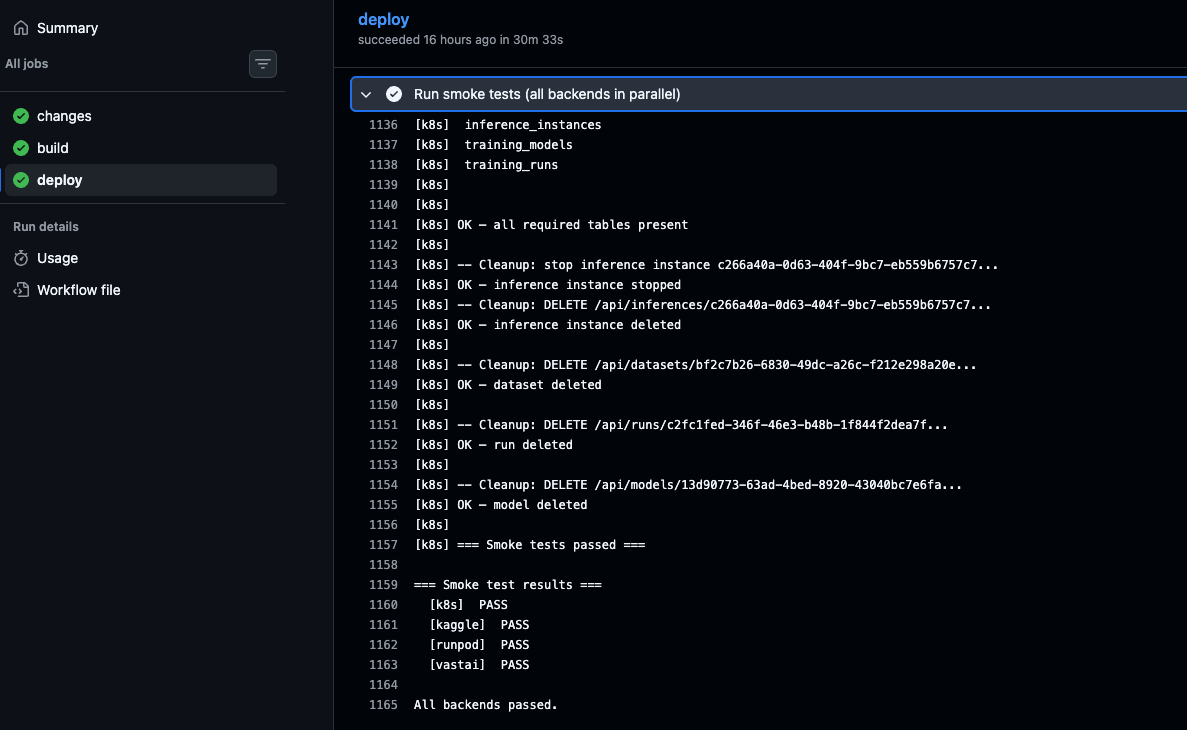Click the "[vastai] PASS" result line
This screenshot has height=730, width=1187.
point(479,665)
